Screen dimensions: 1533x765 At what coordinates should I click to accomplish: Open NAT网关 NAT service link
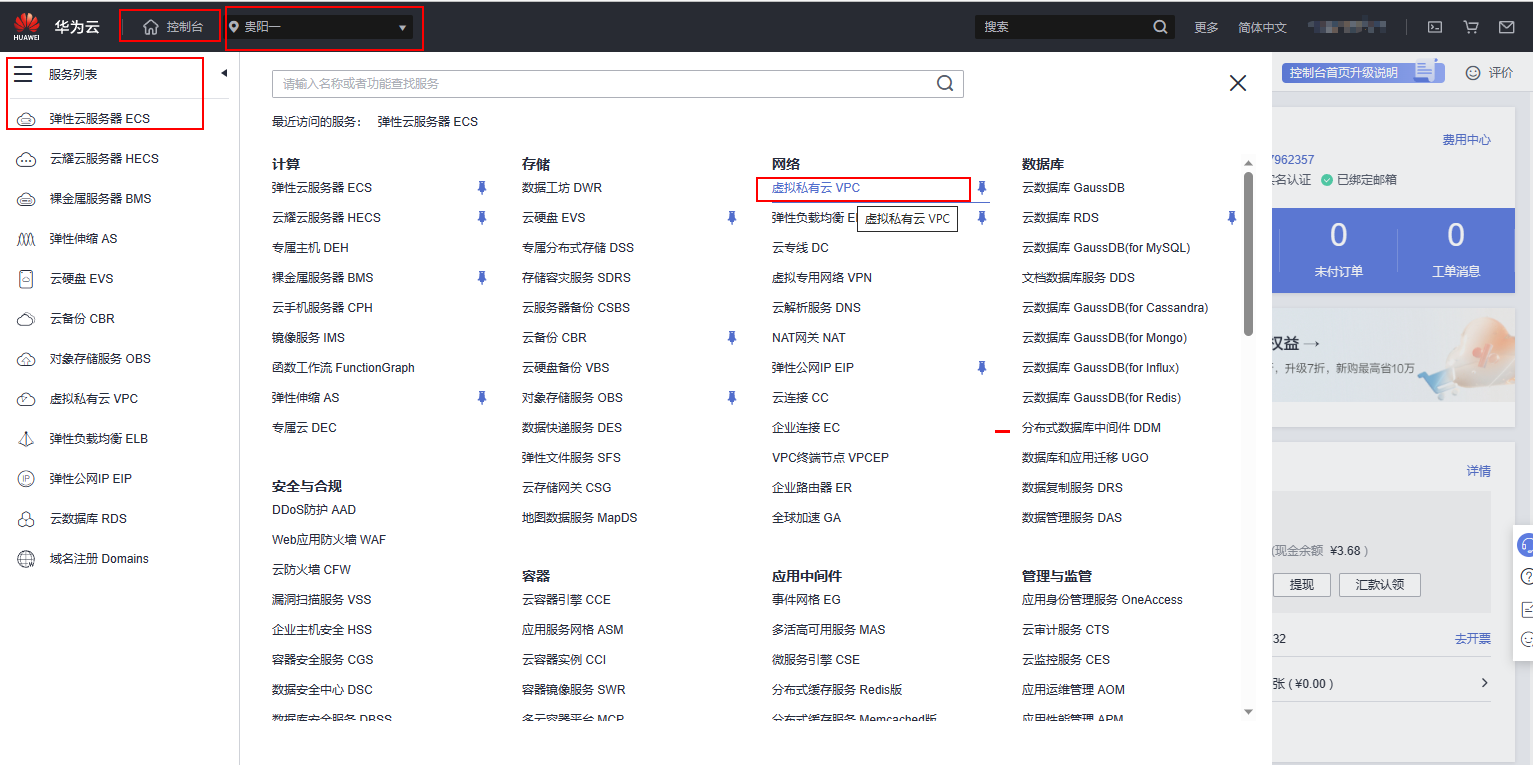point(808,338)
